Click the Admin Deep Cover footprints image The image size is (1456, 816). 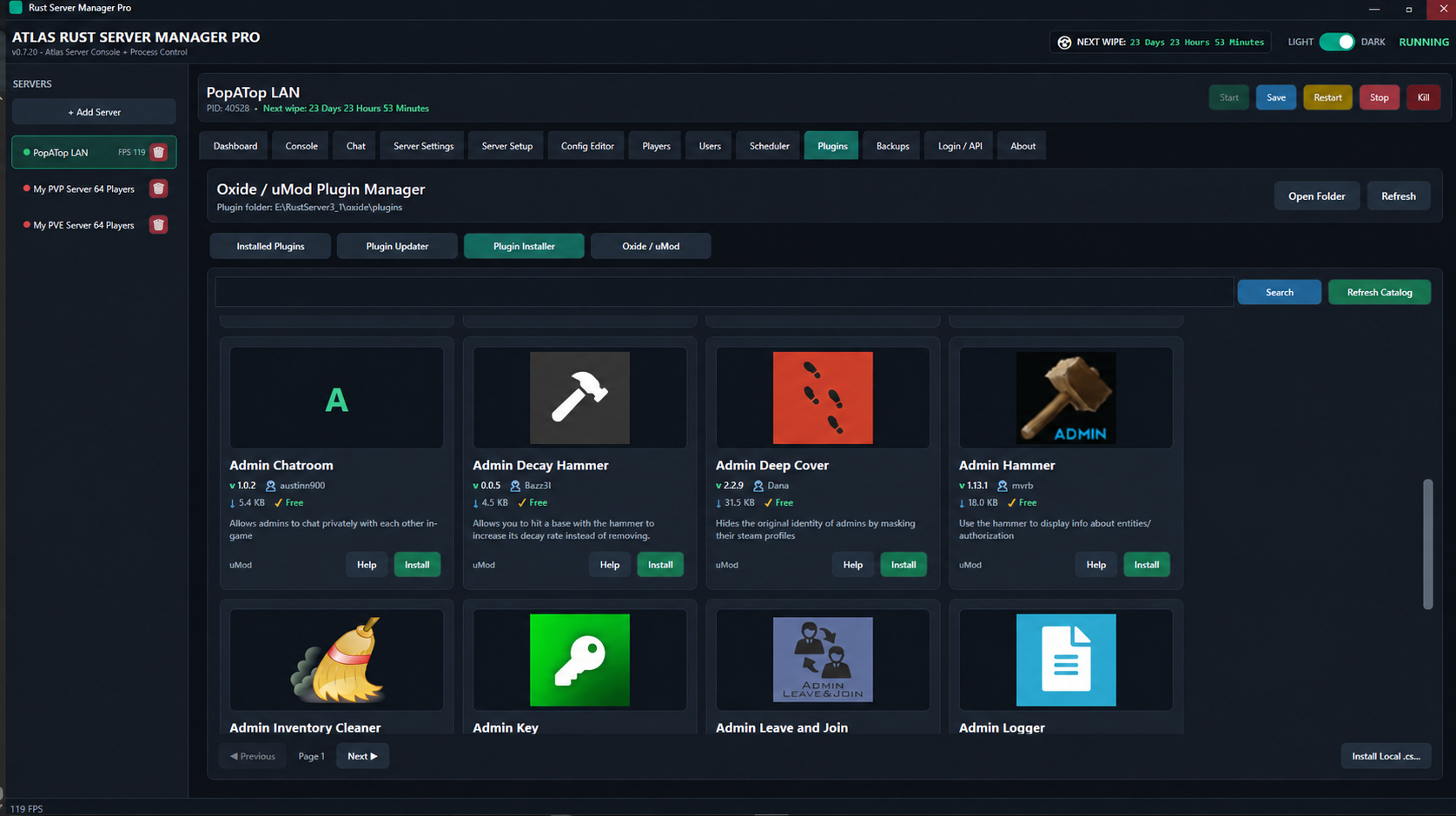coord(823,398)
